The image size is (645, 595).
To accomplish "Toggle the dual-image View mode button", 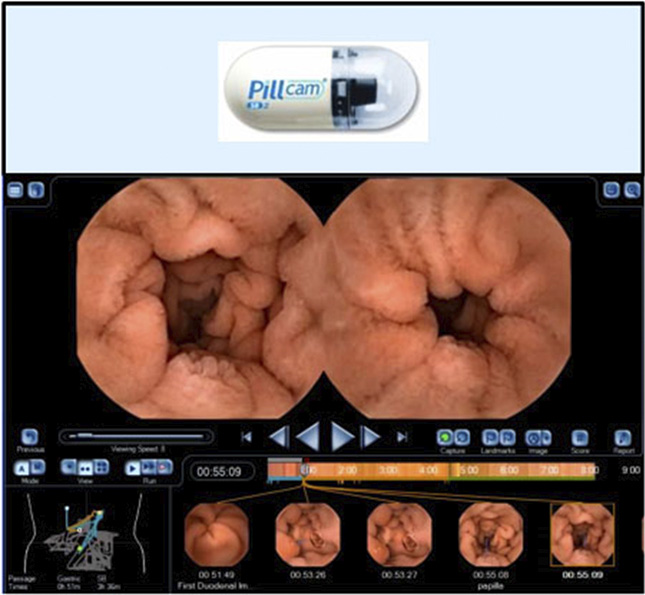I will coord(85,468).
